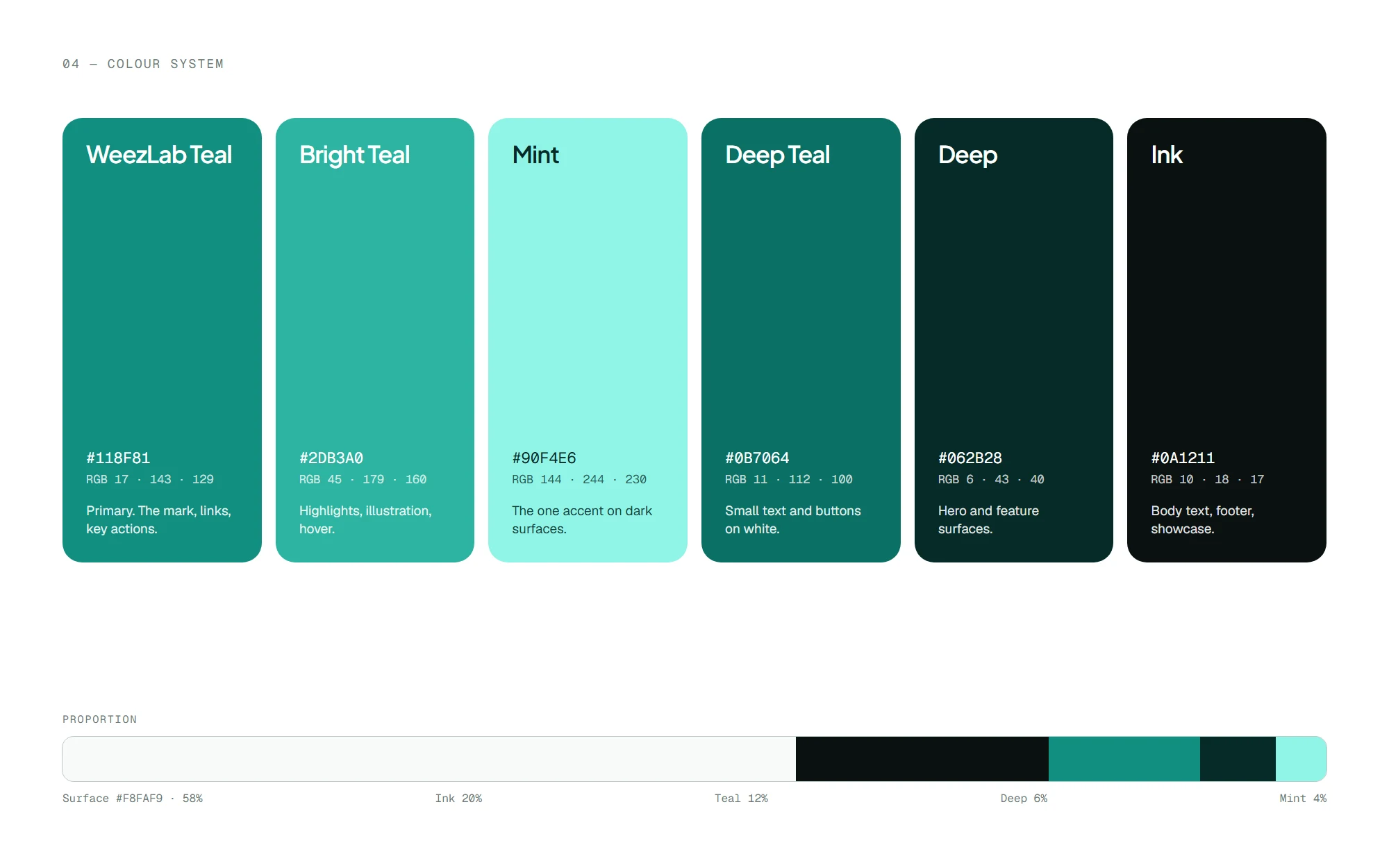Click the Deep swatch title
This screenshot has height=868, width=1389.
pos(967,155)
